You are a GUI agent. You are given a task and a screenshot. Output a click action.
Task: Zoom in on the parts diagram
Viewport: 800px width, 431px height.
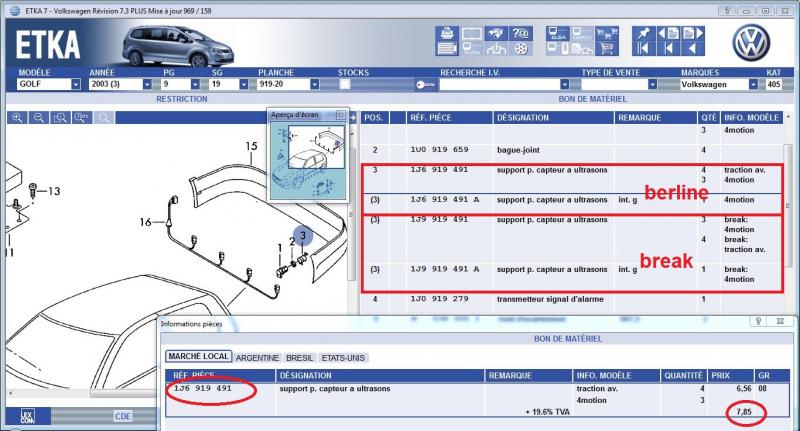[x=17, y=118]
